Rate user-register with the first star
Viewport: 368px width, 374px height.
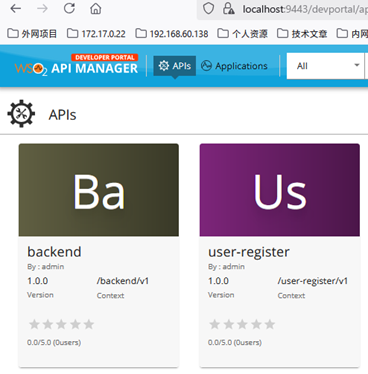click(215, 324)
